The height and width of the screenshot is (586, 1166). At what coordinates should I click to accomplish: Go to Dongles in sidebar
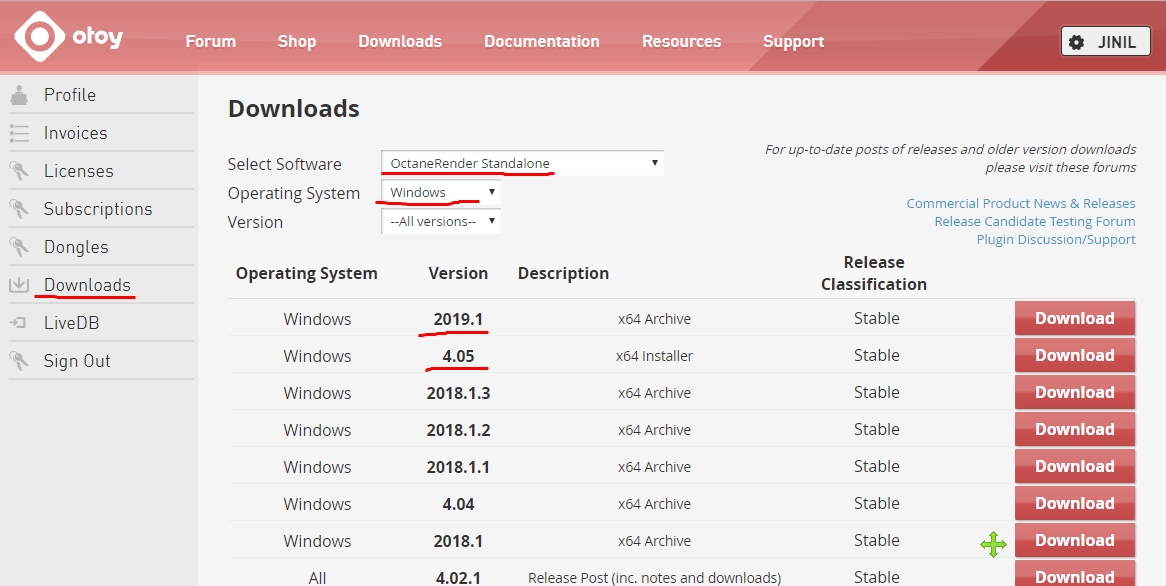coord(76,247)
